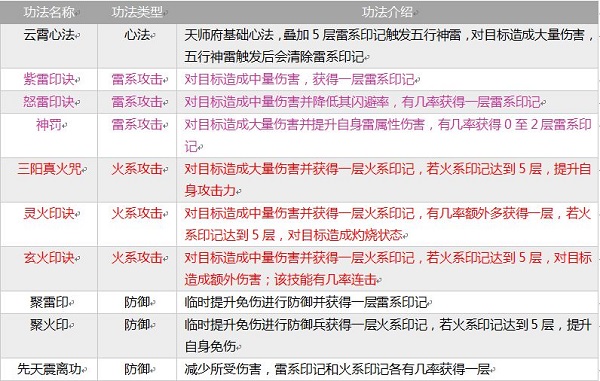Click 雷系攻击 type in 神罚 row
The height and width of the screenshot is (381, 600).
[x=137, y=124]
